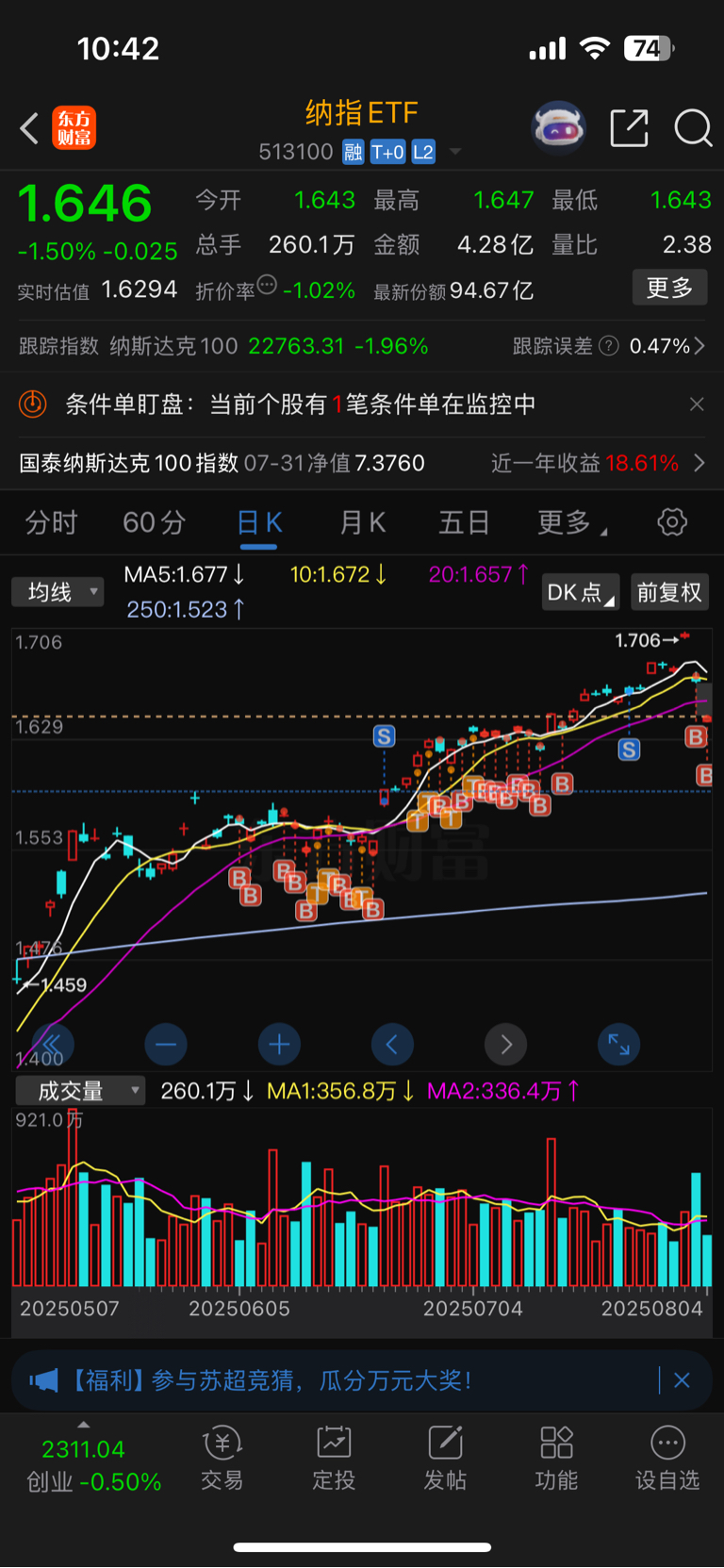Tap the 20250704 date axis label
Viewport: 724px width, 1568px height.
(472, 1310)
